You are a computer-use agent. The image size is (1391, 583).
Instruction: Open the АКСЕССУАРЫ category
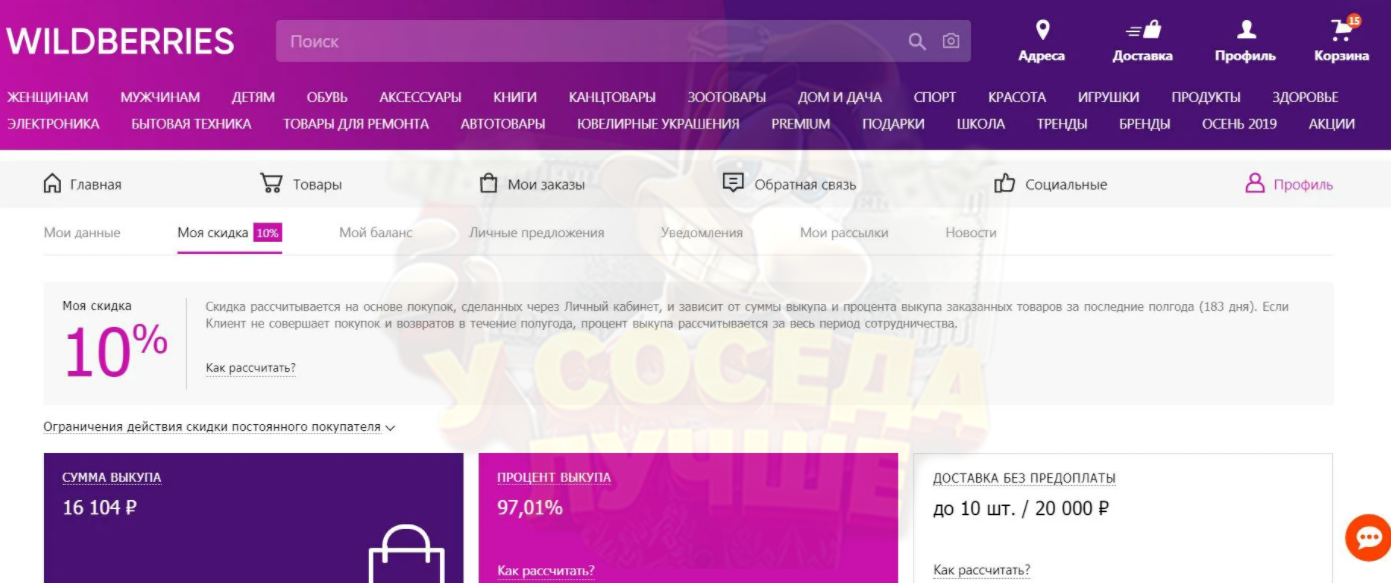pos(420,97)
